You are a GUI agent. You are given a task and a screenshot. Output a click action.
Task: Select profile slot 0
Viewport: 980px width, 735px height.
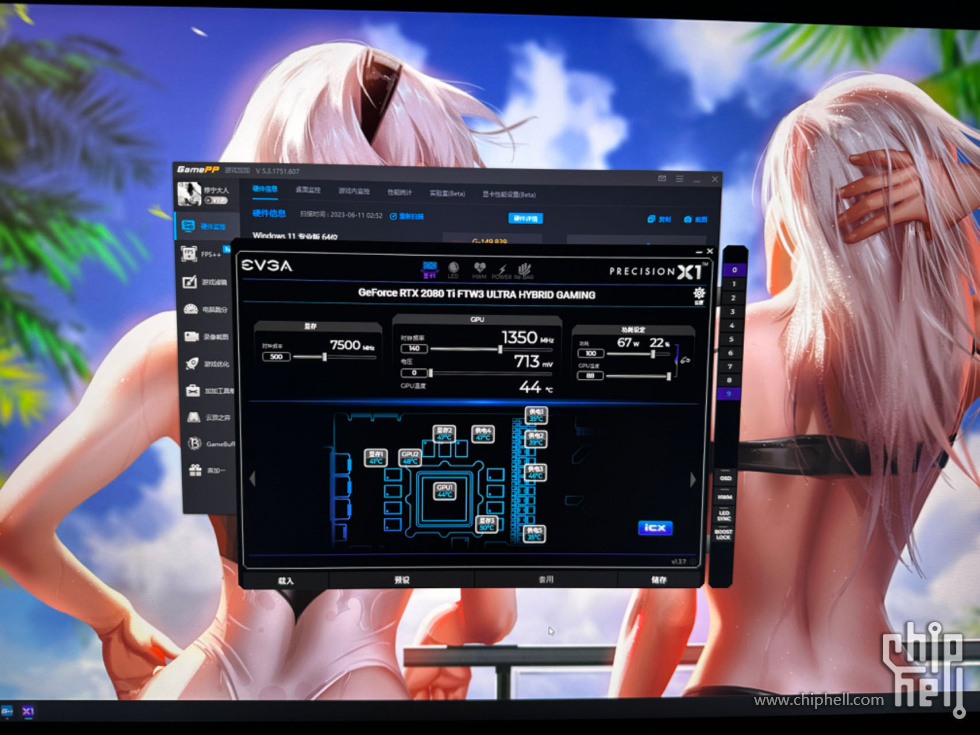[734, 270]
